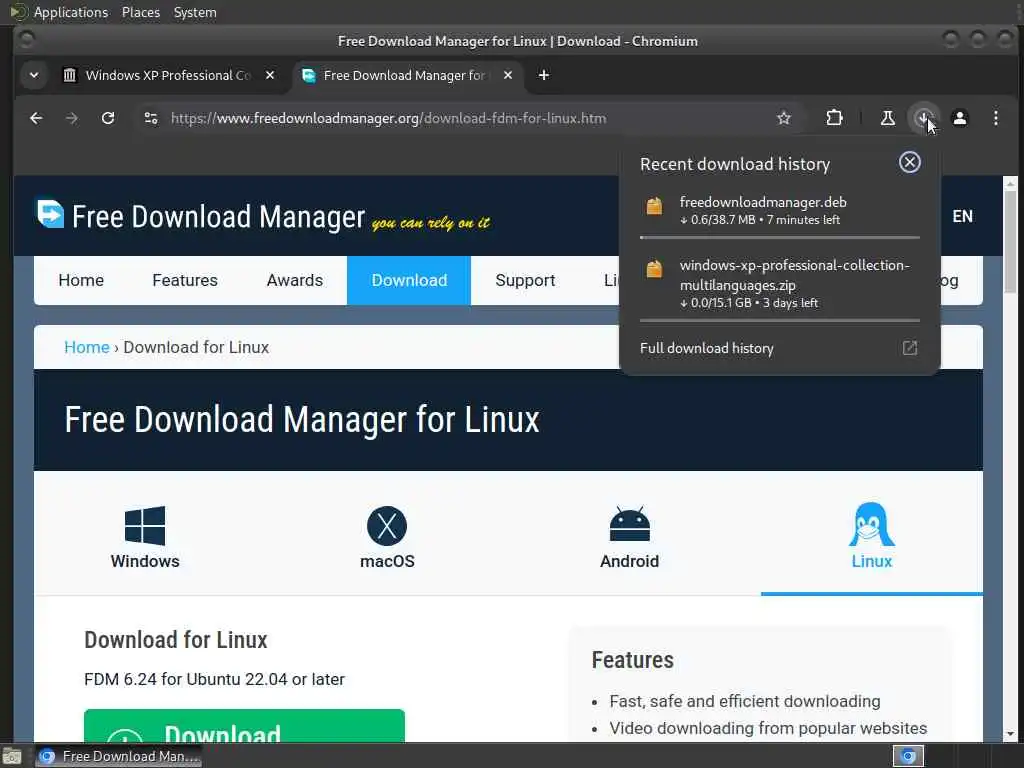Screen dimensions: 1024x768
Task: Click 'FDM 6.24 for Ubuntu 22.04 or later' text
Action: 214,679
